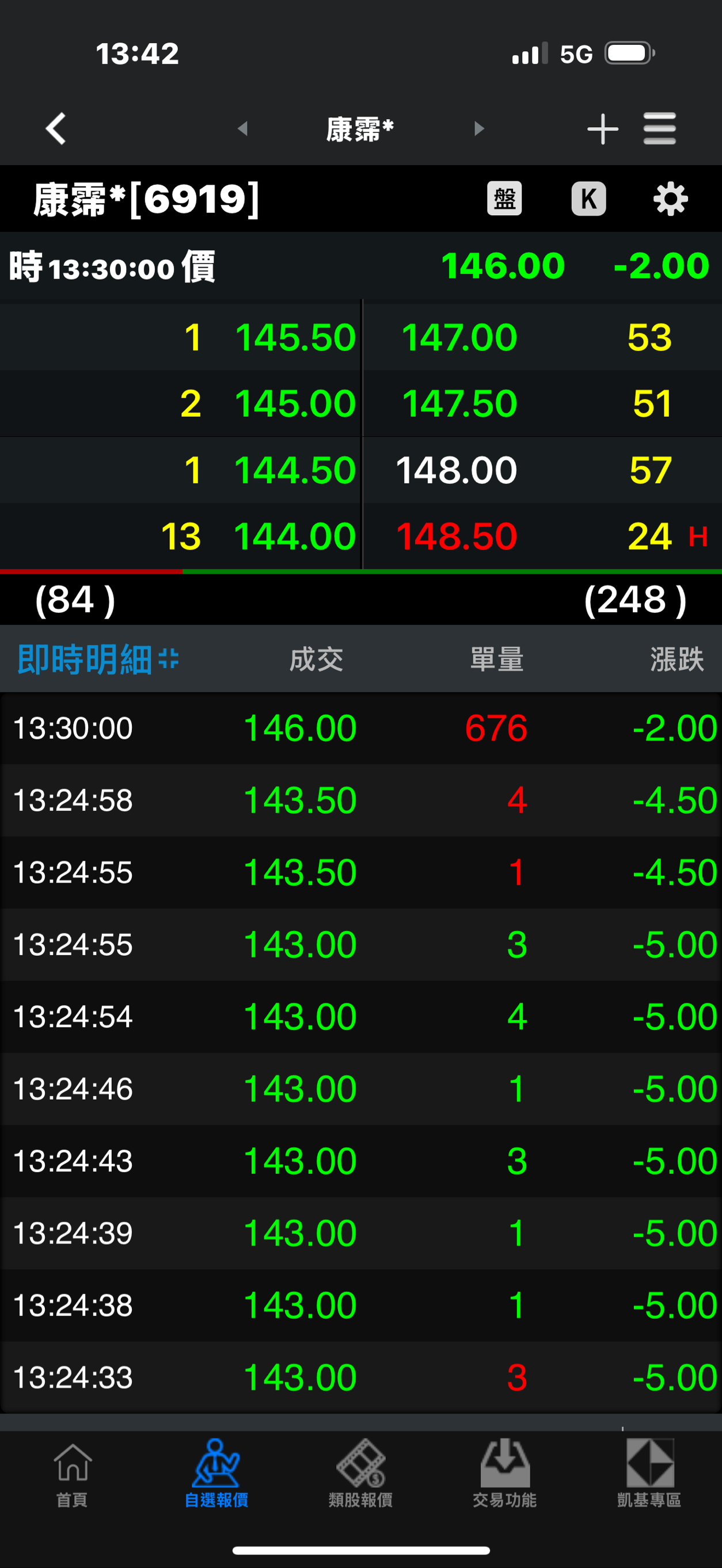
Task: Tap ask volume 57
Action: [x=651, y=470]
